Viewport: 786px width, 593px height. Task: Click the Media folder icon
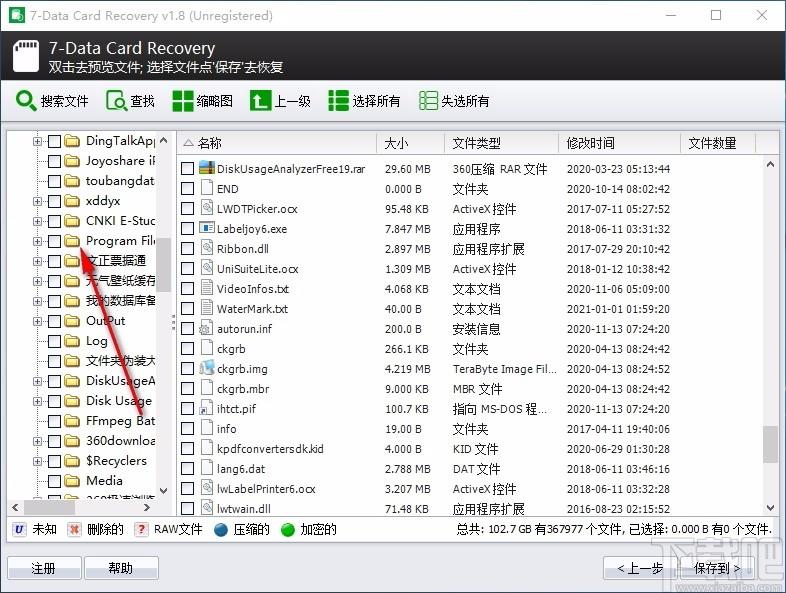[x=72, y=481]
